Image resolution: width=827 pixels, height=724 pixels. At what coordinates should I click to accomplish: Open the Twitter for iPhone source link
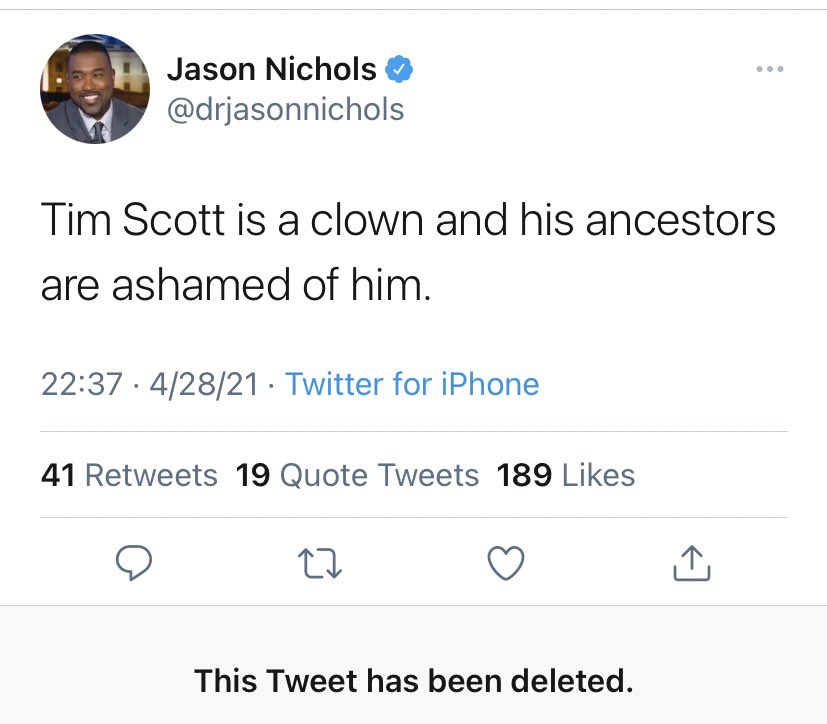tap(412, 384)
